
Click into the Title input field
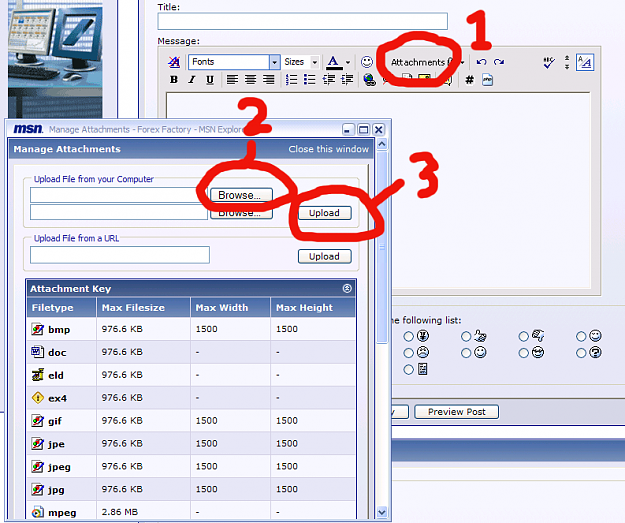tap(303, 21)
